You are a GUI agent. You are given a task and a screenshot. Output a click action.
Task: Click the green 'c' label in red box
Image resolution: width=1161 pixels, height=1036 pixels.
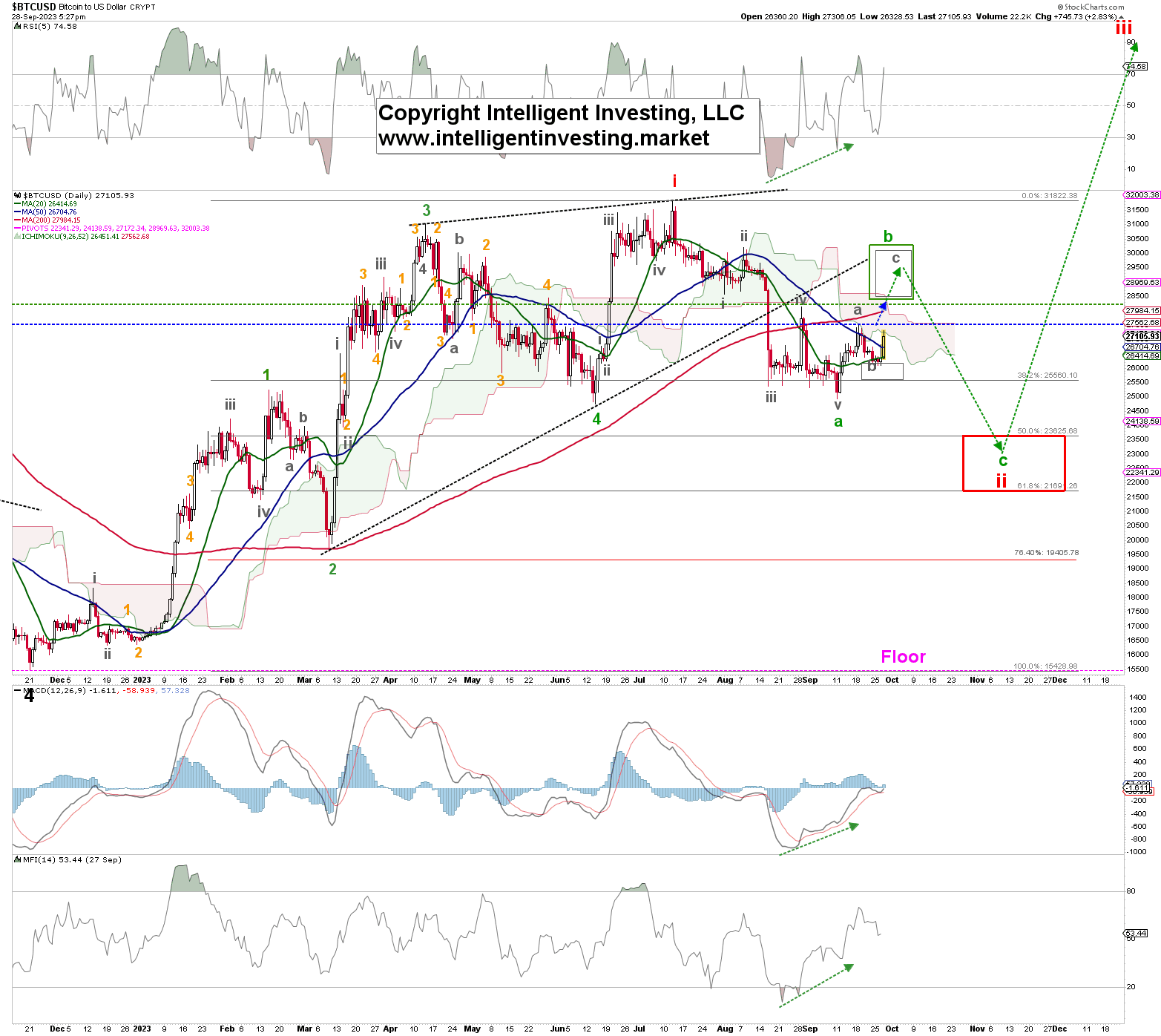1003,460
